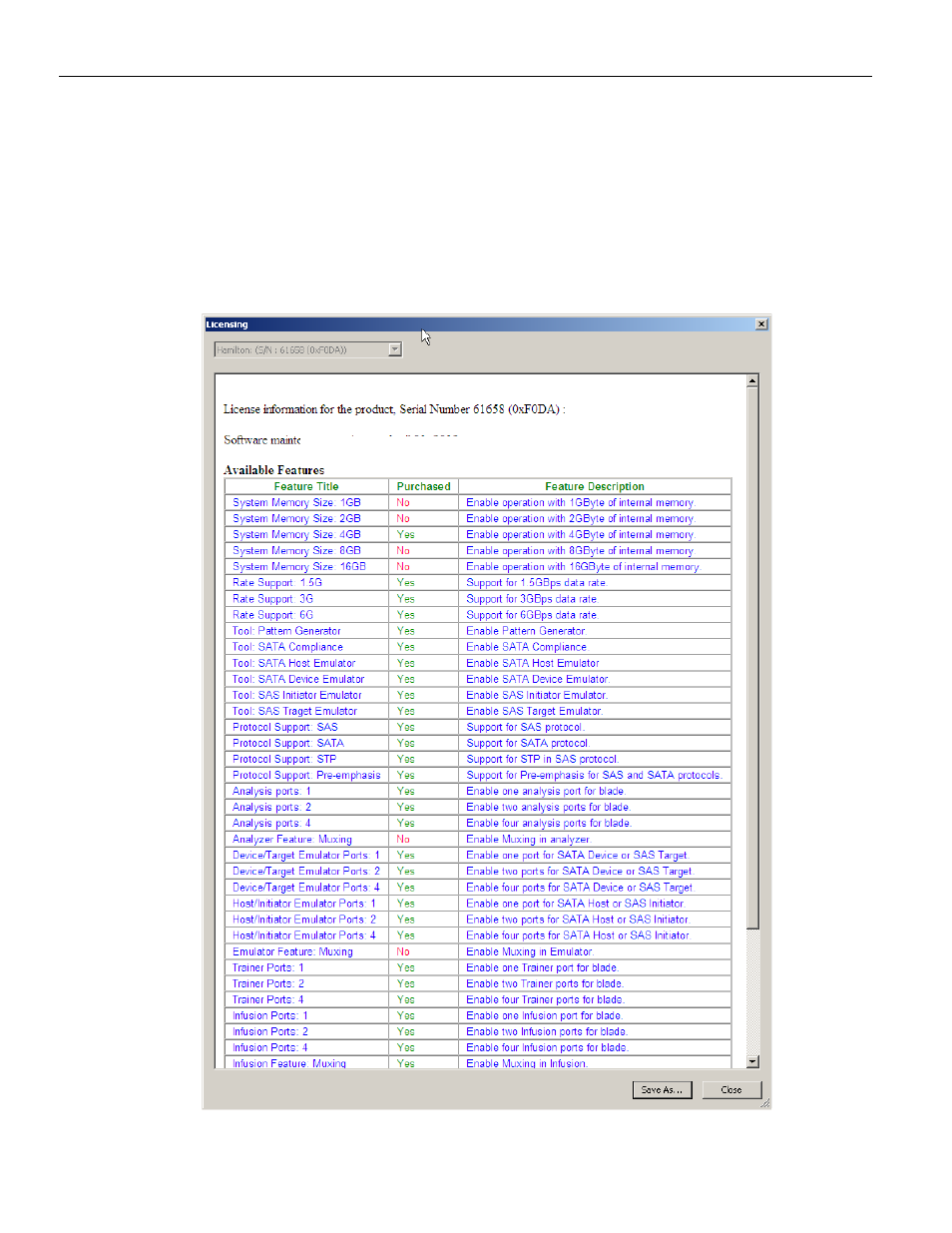The width and height of the screenshot is (952, 1233).
Task: Click 'Infusion Ports: 1' cell
Action: click(306, 1015)
